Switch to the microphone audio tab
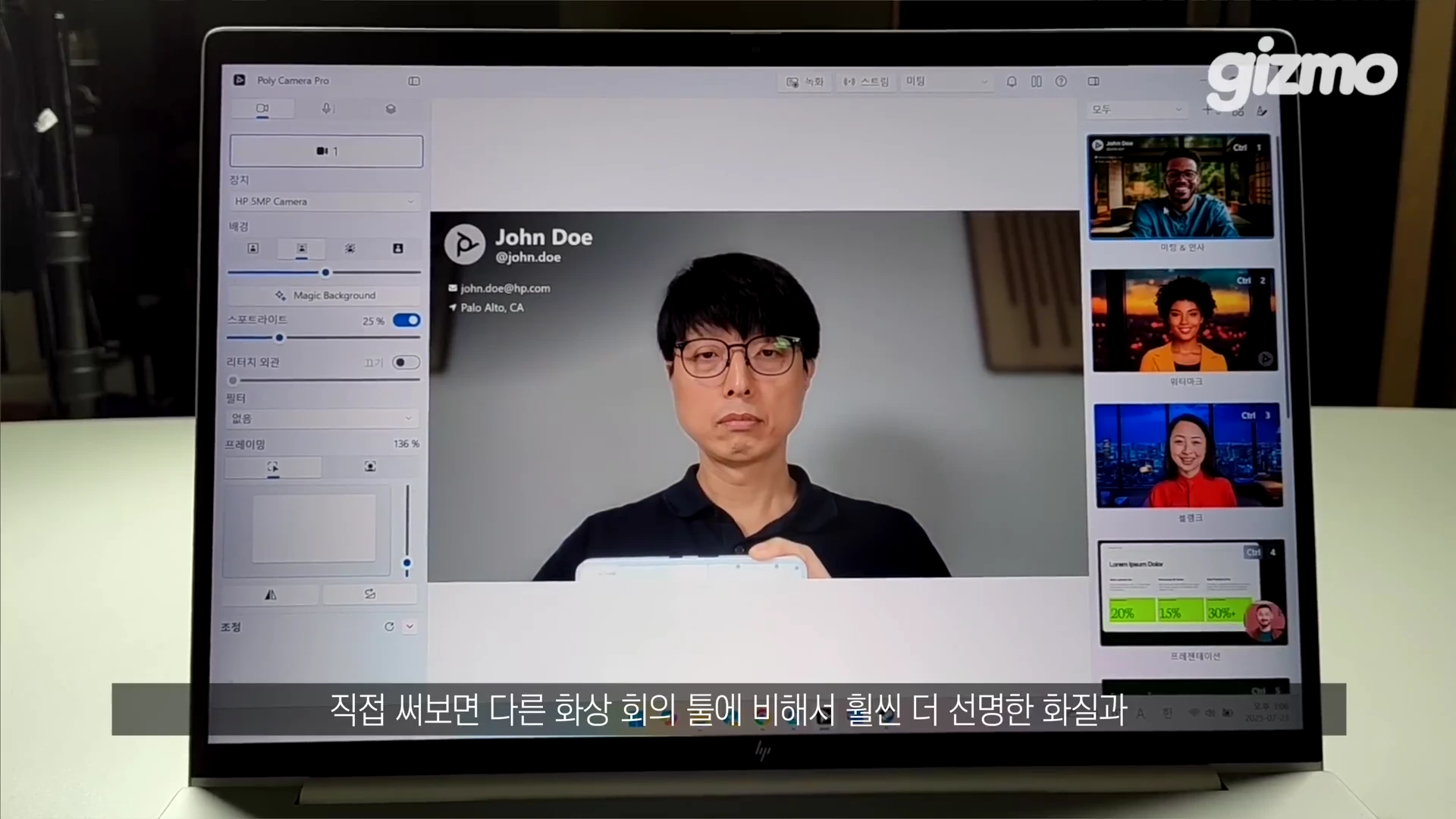Viewport: 1456px width, 819px height. [327, 108]
